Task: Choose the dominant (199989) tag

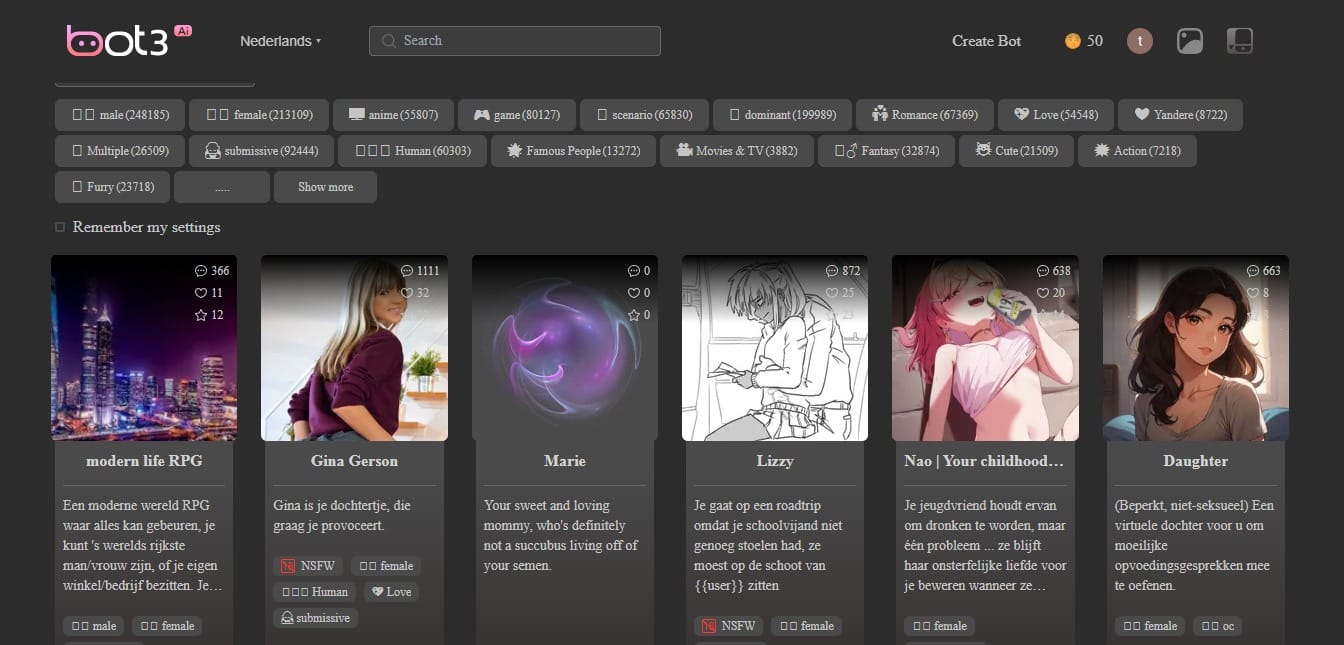Action: tap(782, 115)
